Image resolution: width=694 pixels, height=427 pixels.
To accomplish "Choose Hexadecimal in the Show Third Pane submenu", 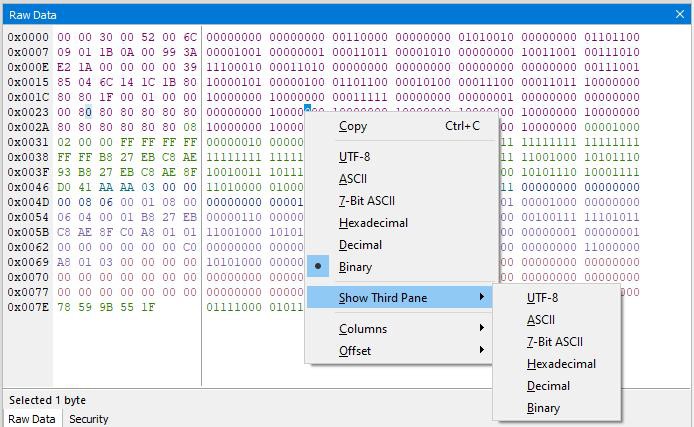I will click(557, 364).
